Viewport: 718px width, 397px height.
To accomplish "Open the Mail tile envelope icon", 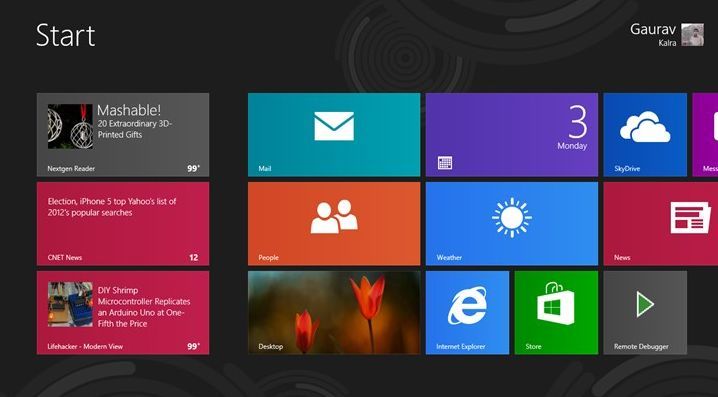I will (334, 126).
